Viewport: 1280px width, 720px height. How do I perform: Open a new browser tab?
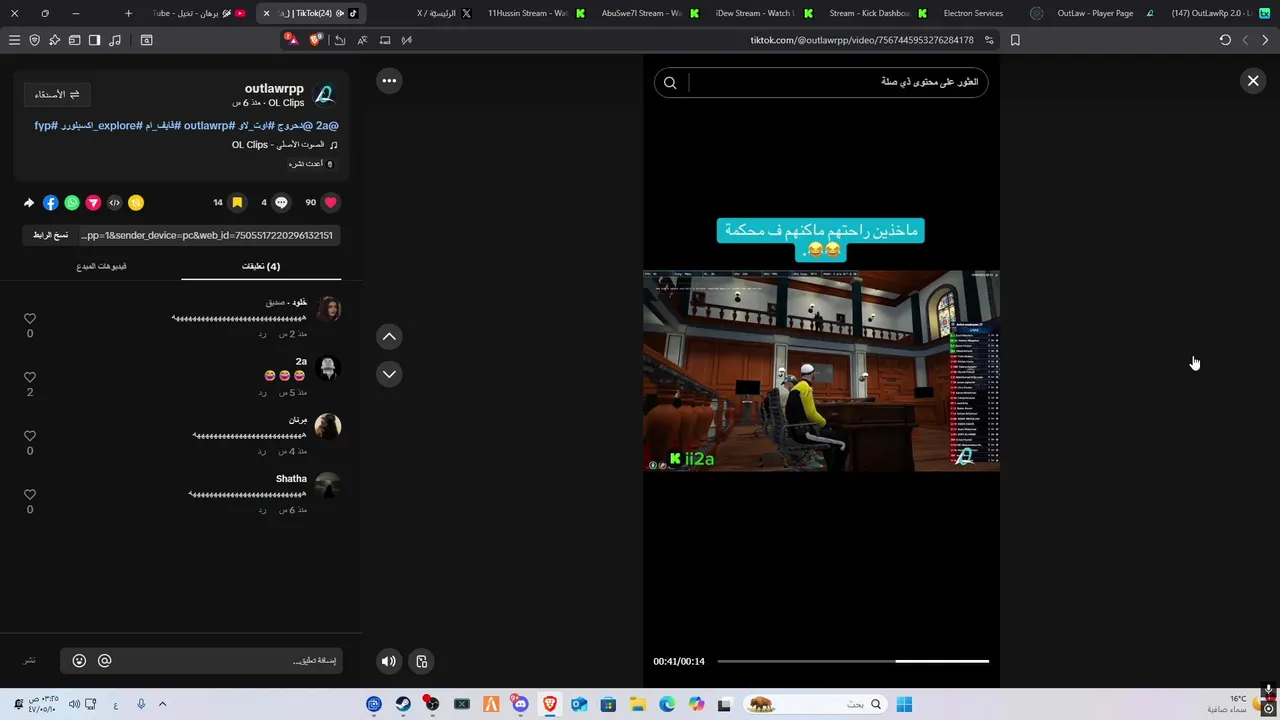click(x=128, y=13)
